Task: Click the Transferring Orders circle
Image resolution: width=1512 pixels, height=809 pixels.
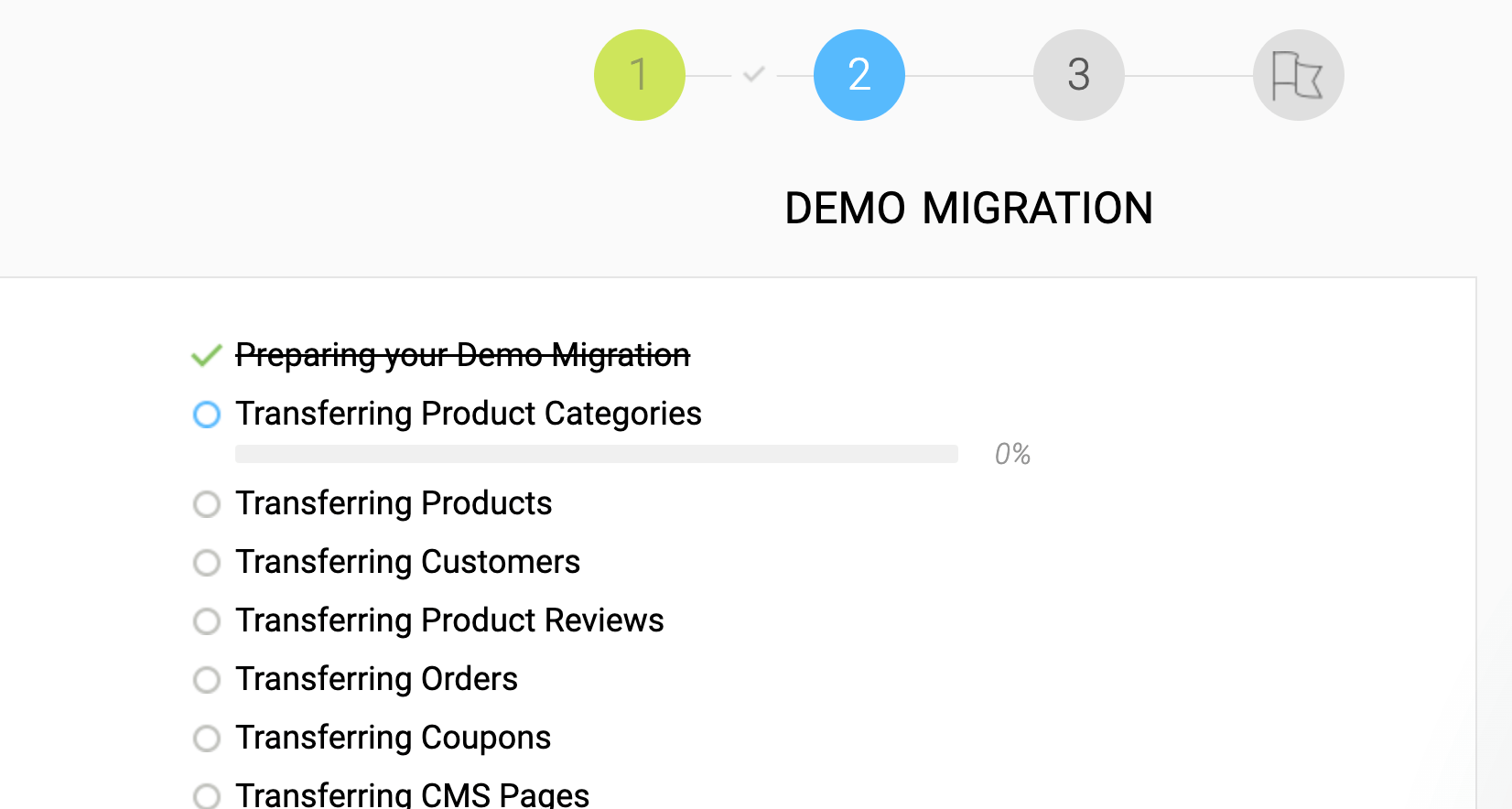Action: click(x=207, y=679)
